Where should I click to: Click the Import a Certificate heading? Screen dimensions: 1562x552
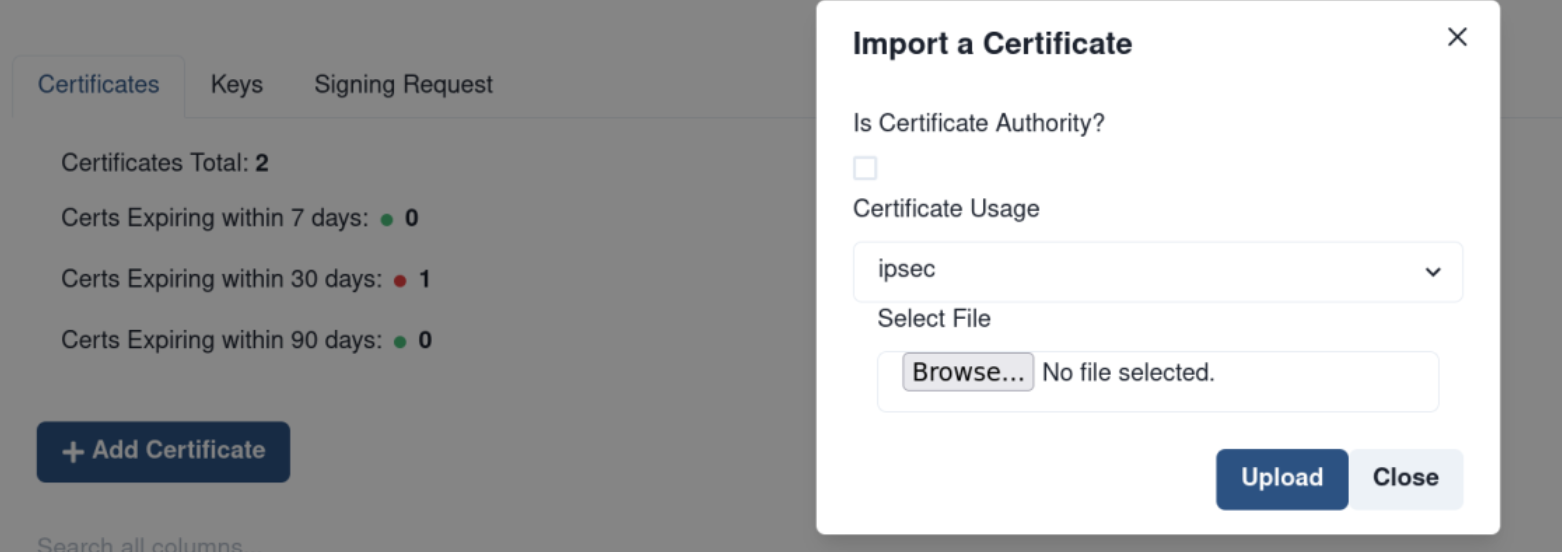click(x=992, y=44)
